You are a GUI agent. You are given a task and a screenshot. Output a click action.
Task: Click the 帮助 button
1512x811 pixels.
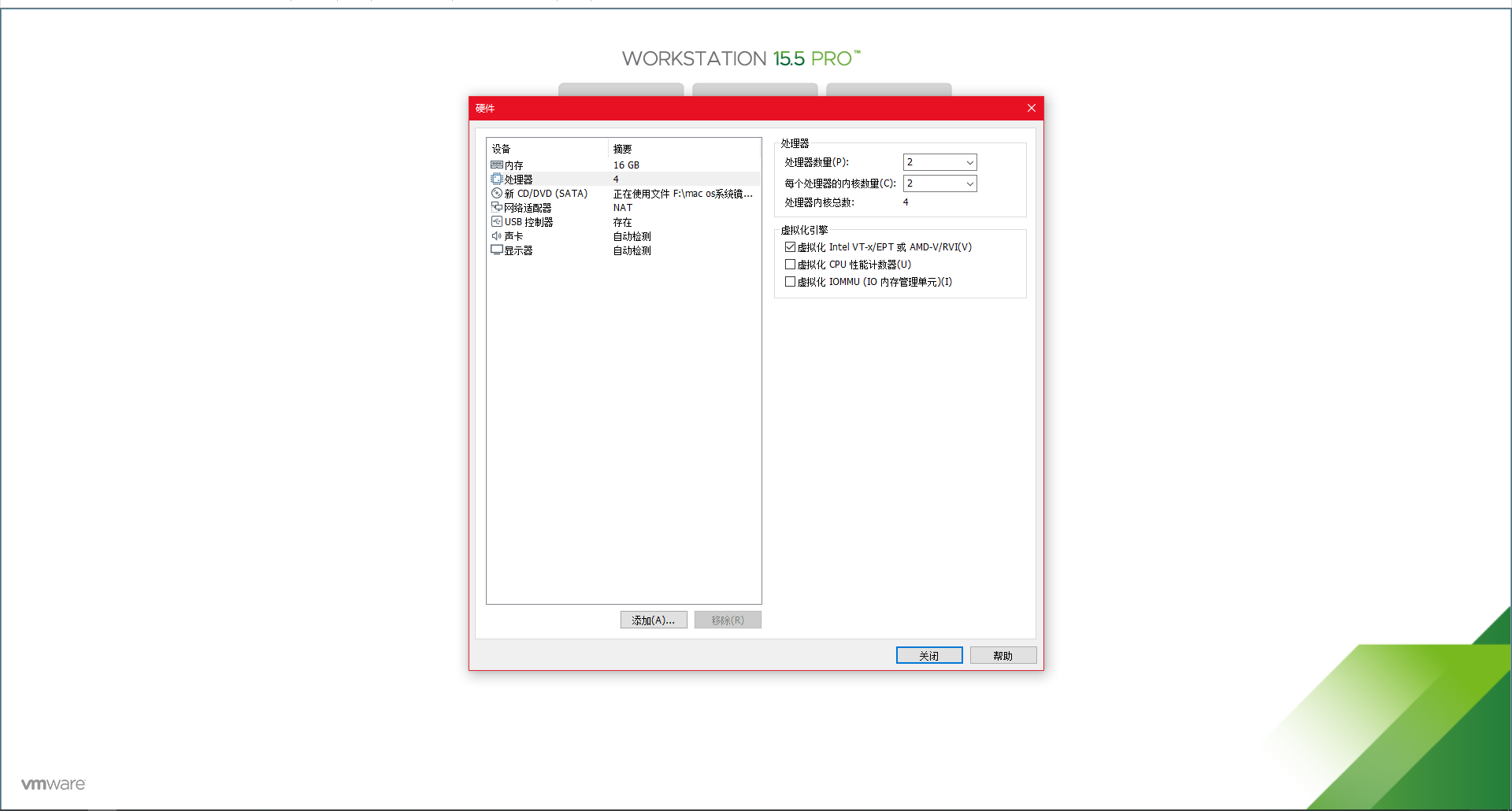tap(1003, 656)
